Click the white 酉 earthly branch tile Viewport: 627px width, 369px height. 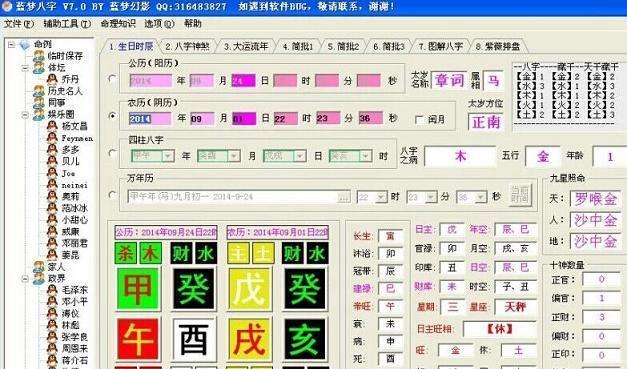pyautogui.click(x=194, y=339)
